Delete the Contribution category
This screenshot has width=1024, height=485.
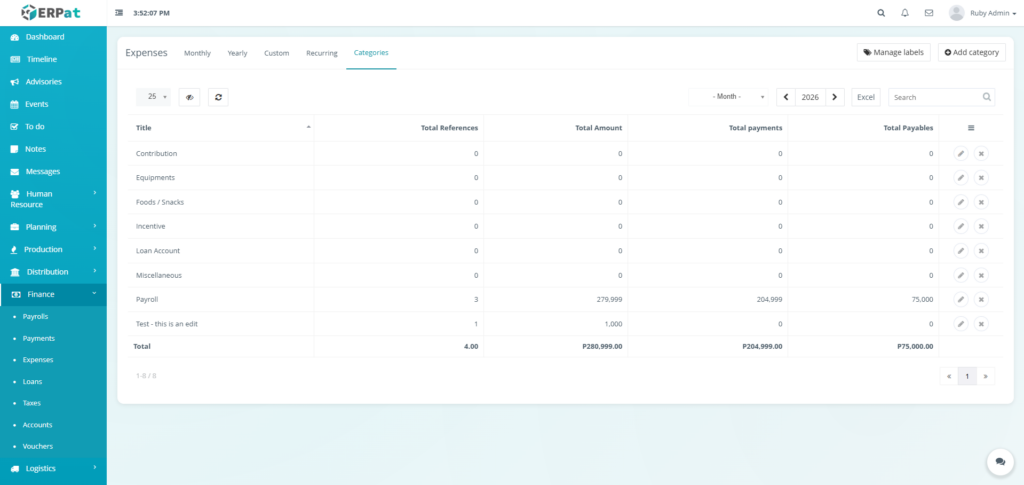click(981, 154)
